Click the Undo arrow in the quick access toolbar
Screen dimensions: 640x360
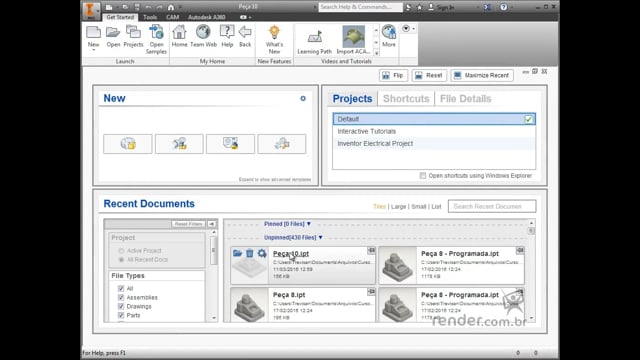click(148, 7)
